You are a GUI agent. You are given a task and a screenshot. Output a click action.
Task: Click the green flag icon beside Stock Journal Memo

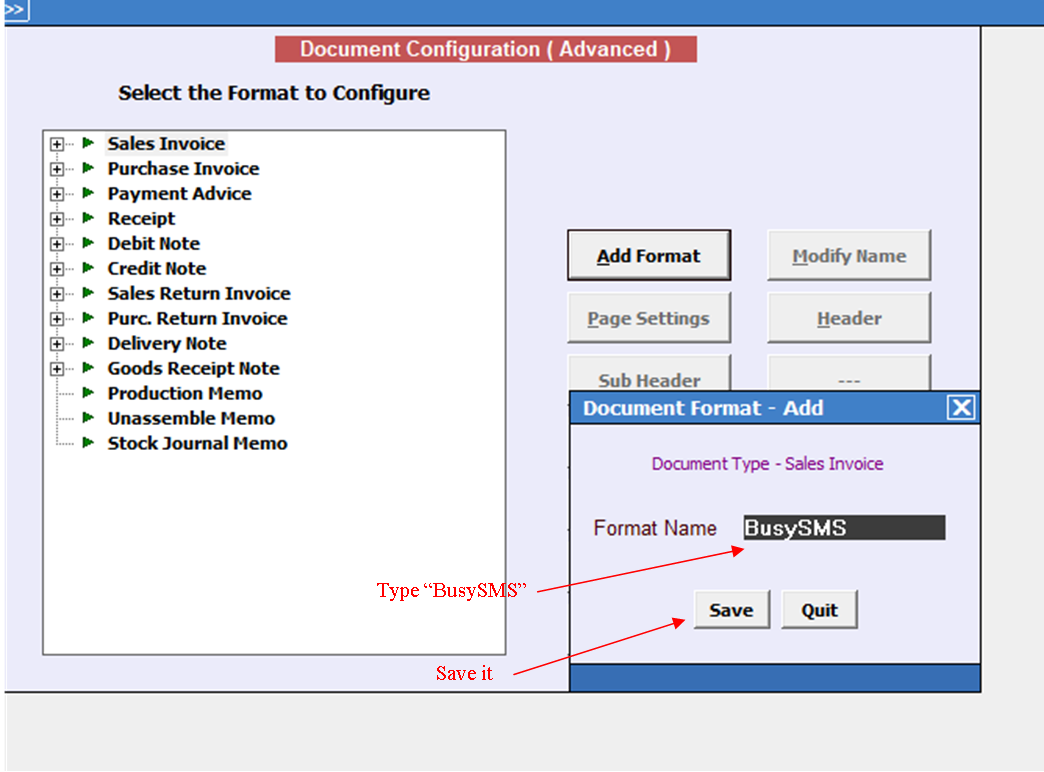(88, 443)
